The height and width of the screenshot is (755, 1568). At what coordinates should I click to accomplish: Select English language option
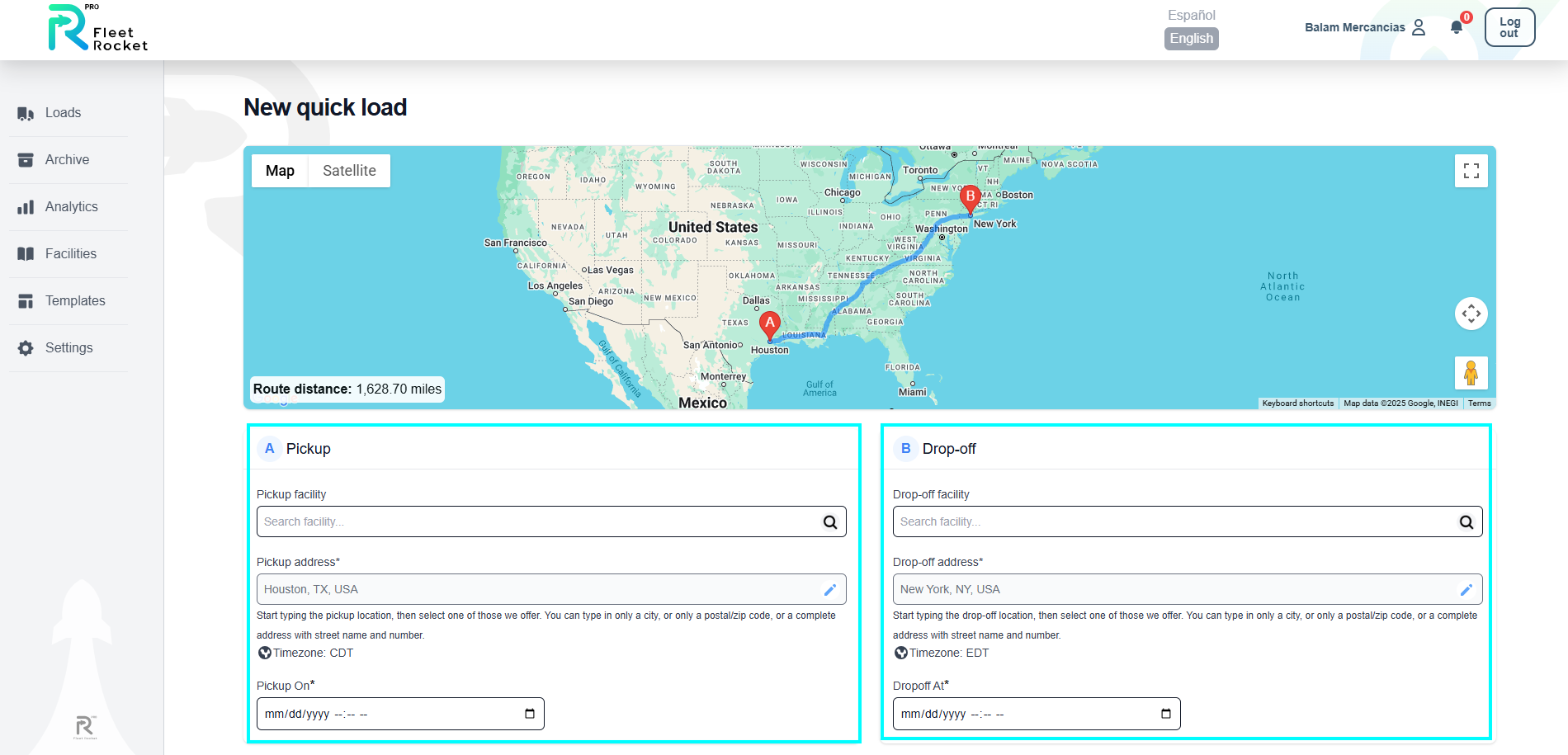pyautogui.click(x=1191, y=39)
